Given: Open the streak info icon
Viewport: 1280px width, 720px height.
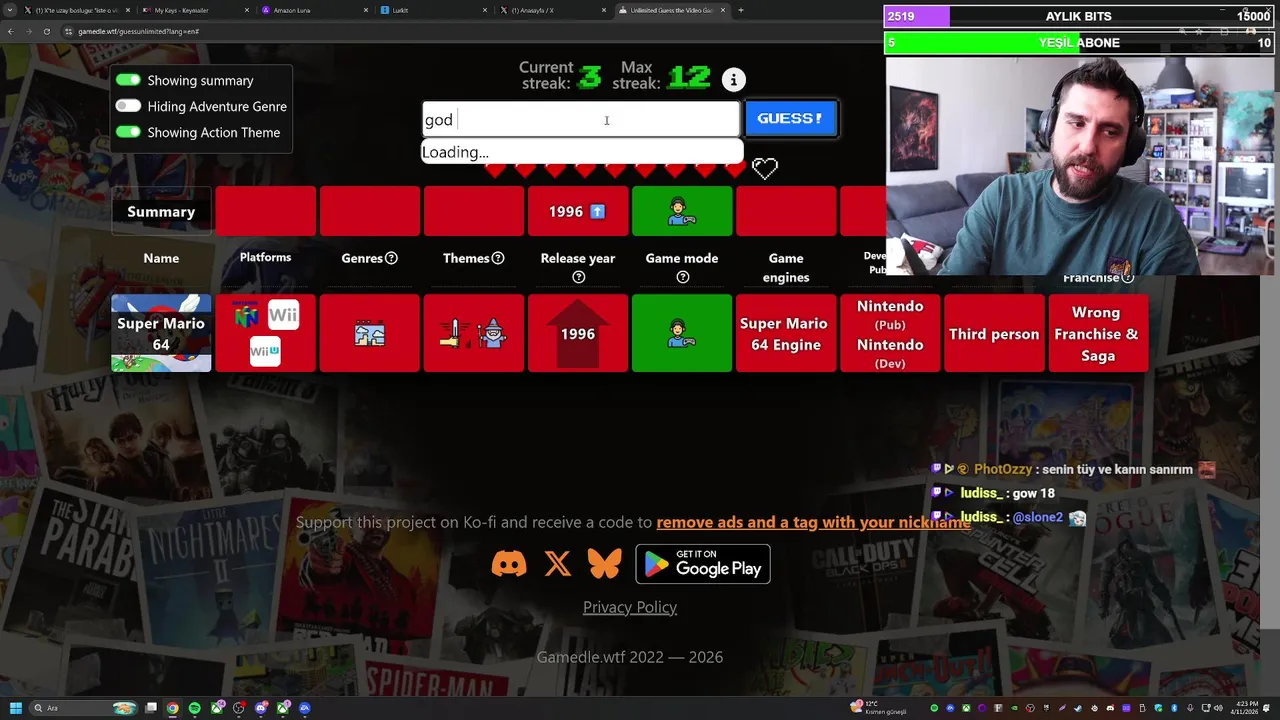Looking at the screenshot, I should coord(733,80).
